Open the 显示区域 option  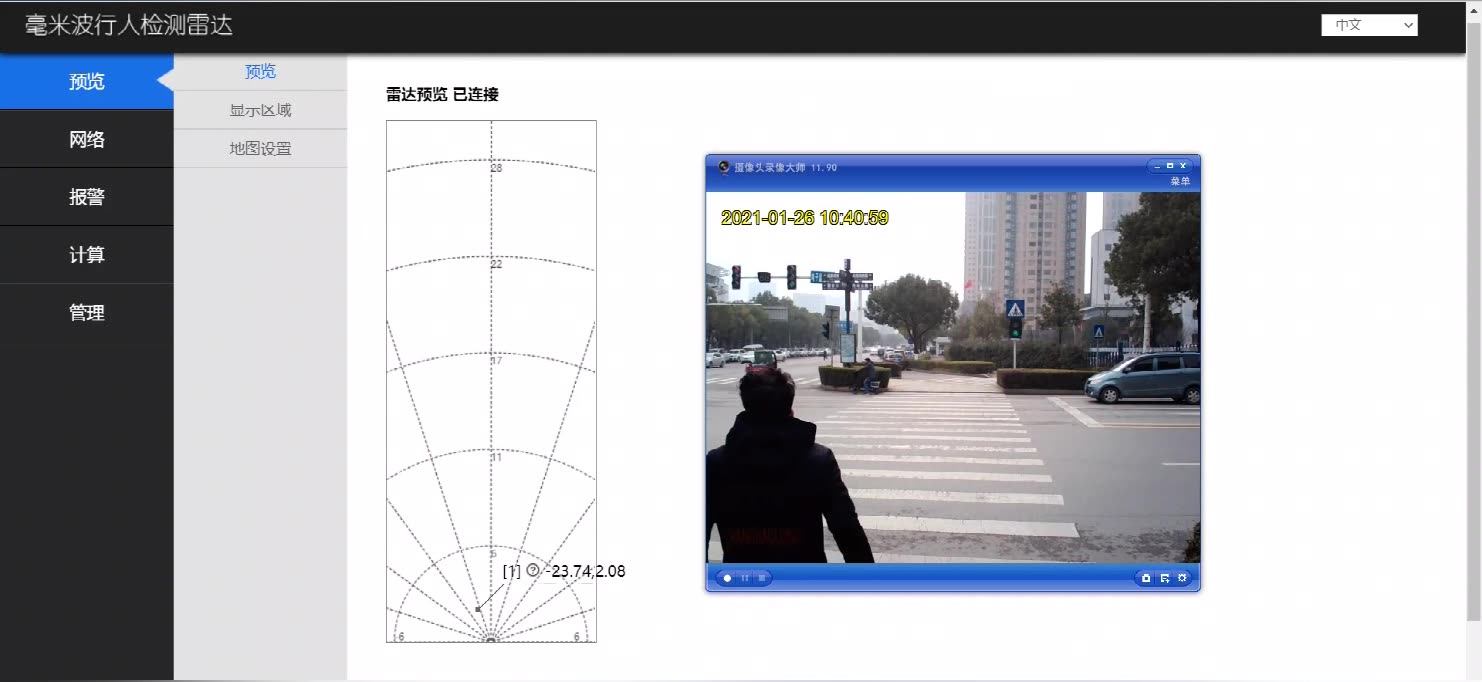pyautogui.click(x=261, y=110)
